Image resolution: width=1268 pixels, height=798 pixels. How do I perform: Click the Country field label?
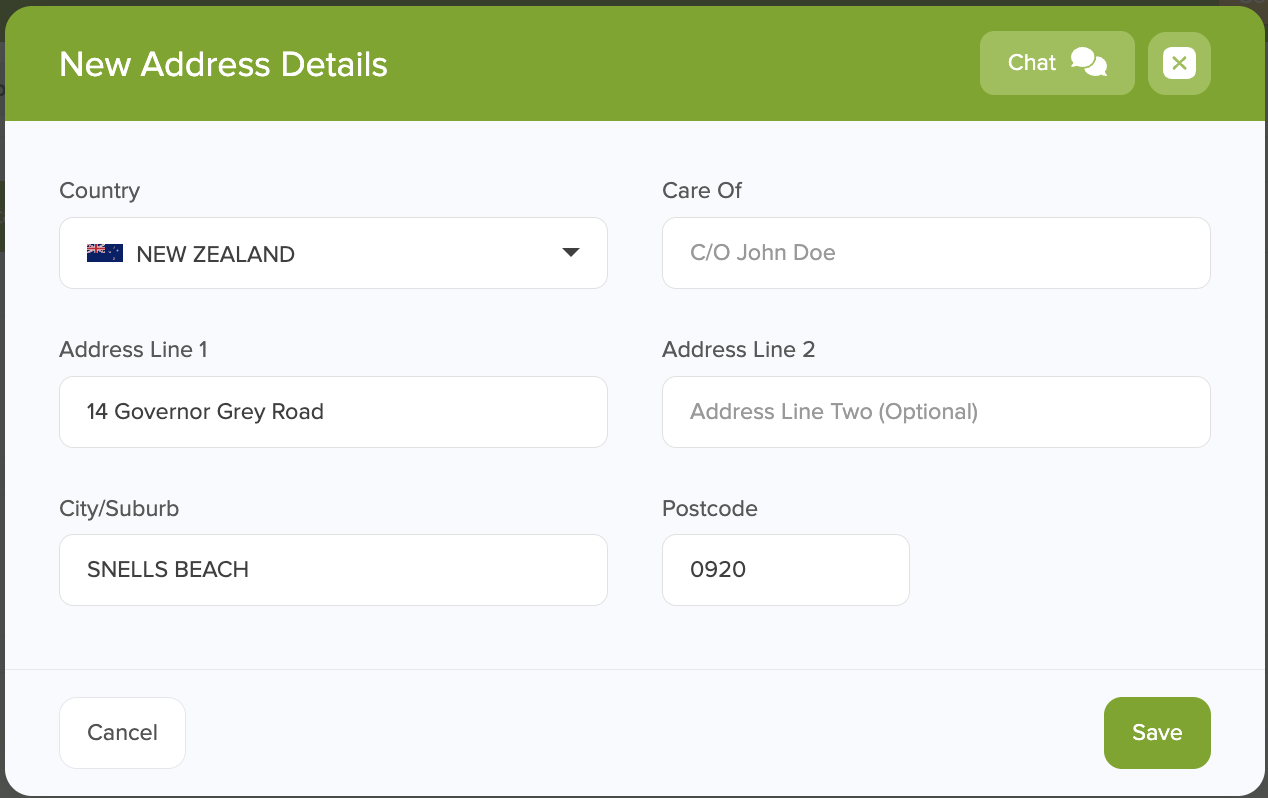point(99,191)
